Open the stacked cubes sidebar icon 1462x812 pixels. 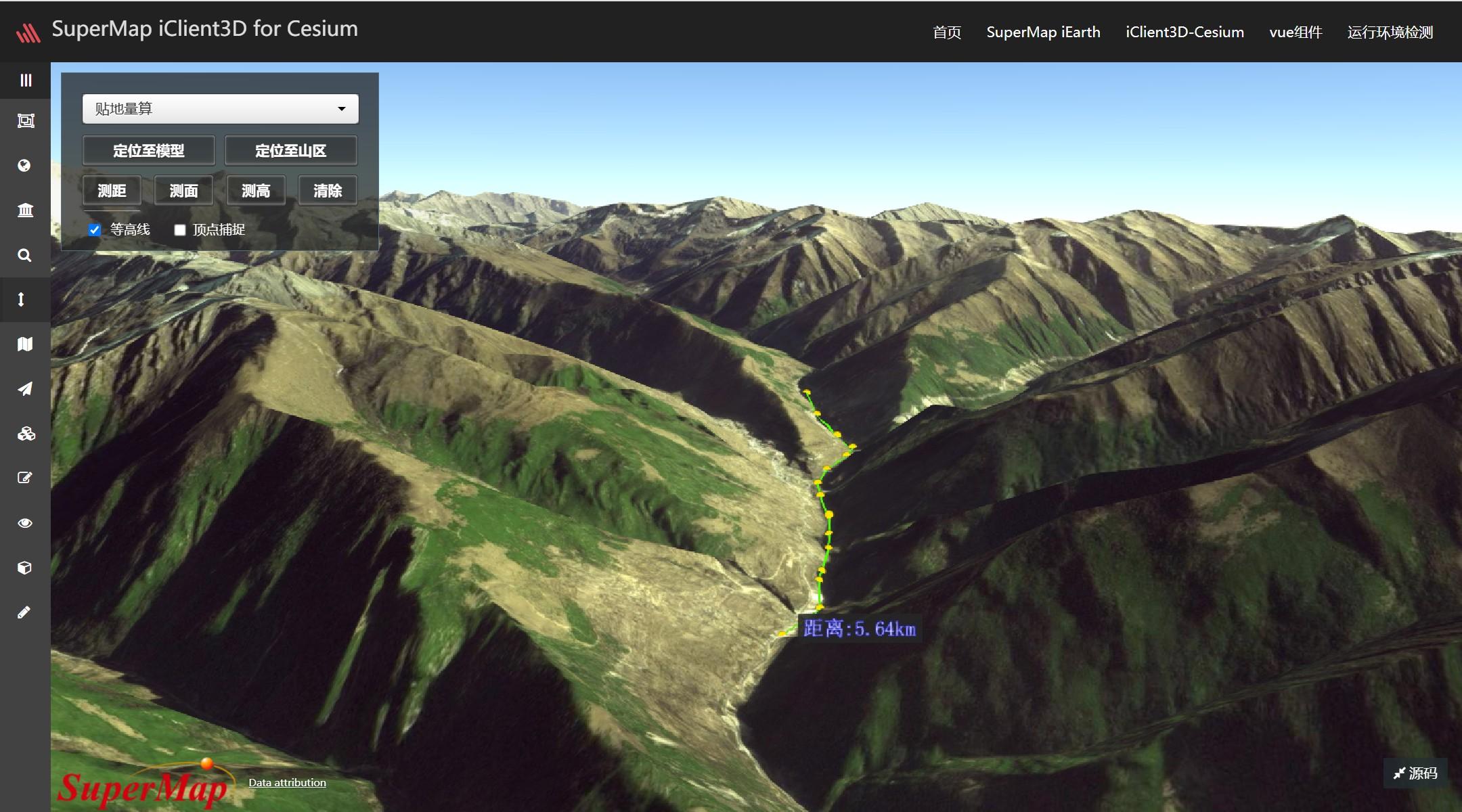click(26, 434)
